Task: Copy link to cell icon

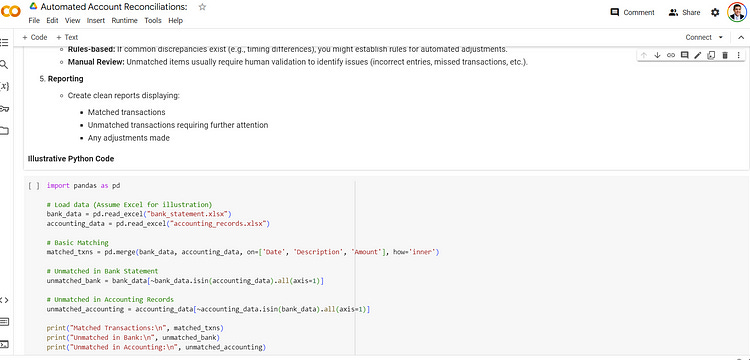Action: point(671,55)
